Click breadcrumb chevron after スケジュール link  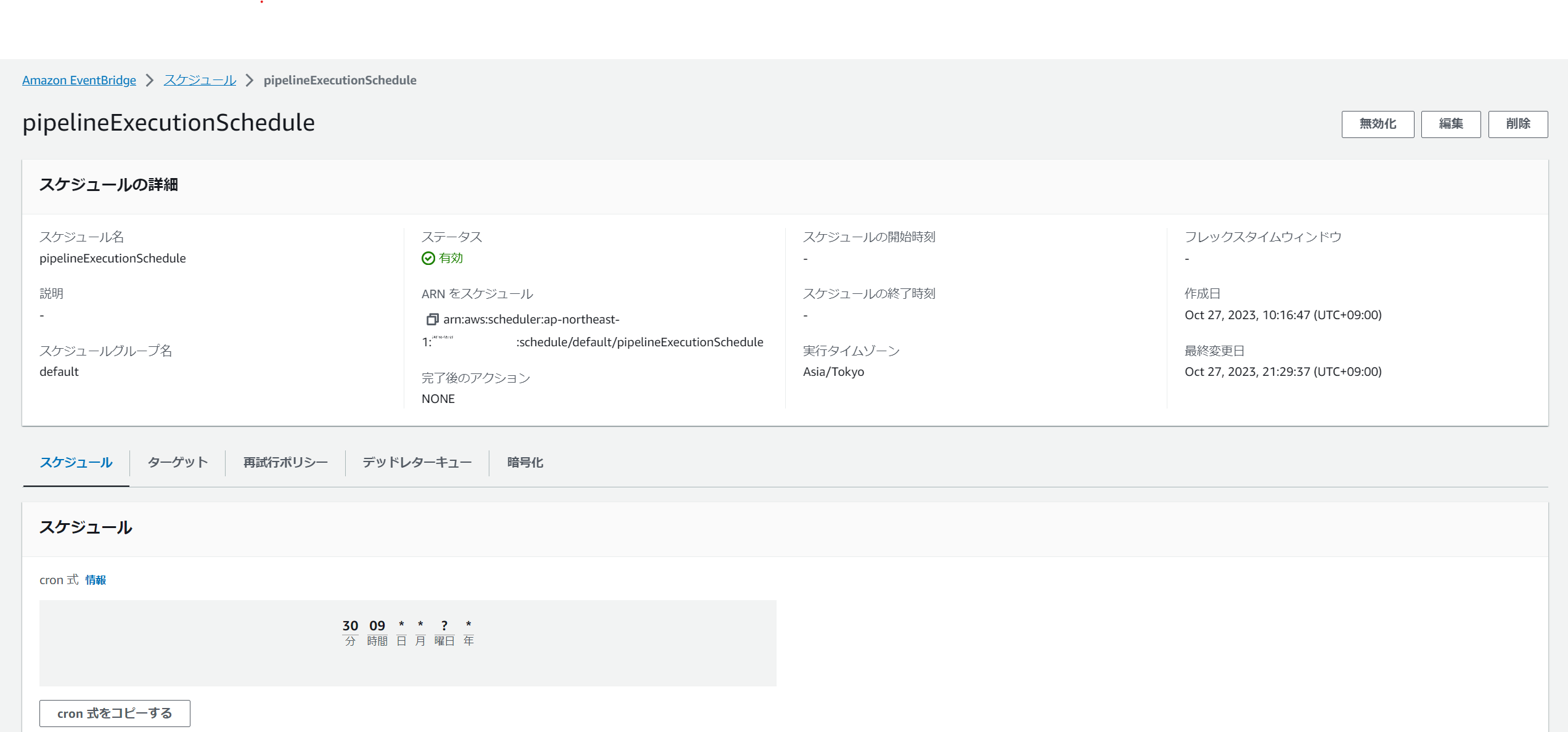(x=250, y=81)
